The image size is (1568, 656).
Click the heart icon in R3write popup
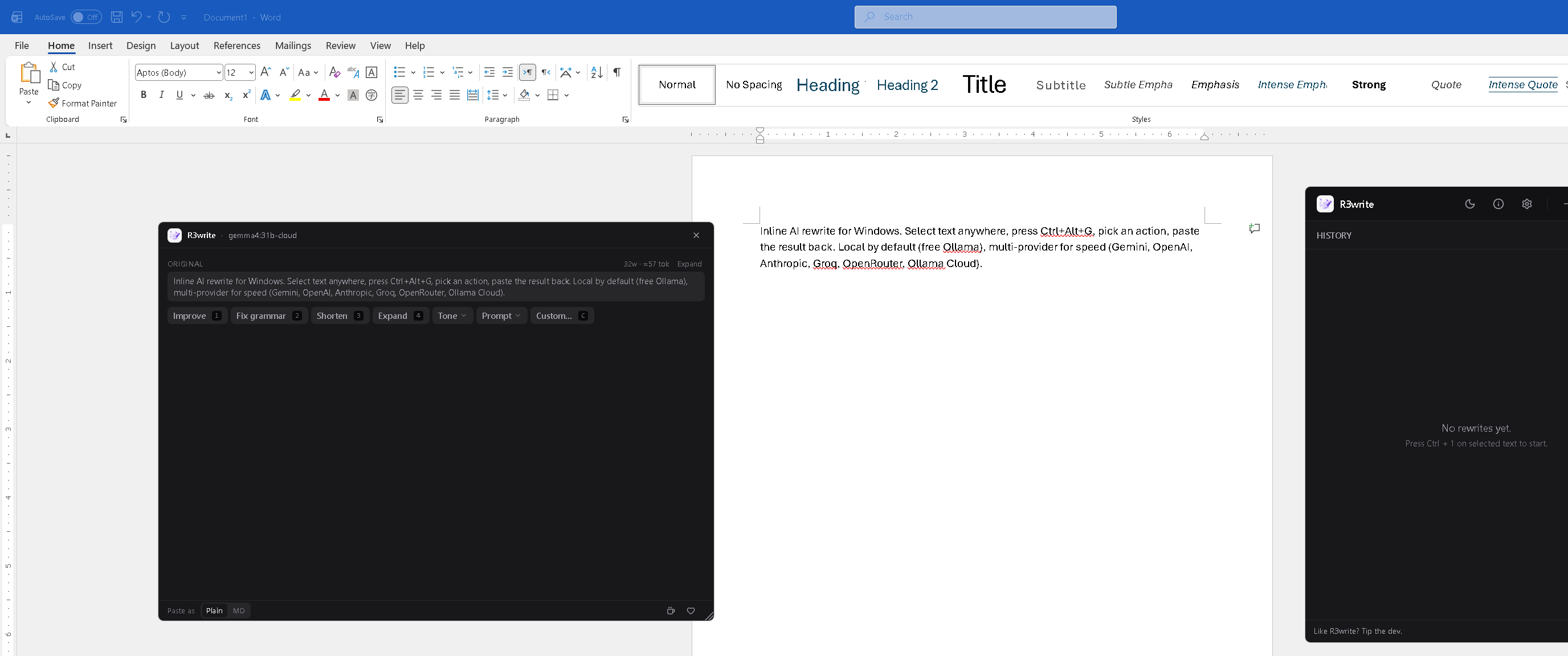coord(691,611)
